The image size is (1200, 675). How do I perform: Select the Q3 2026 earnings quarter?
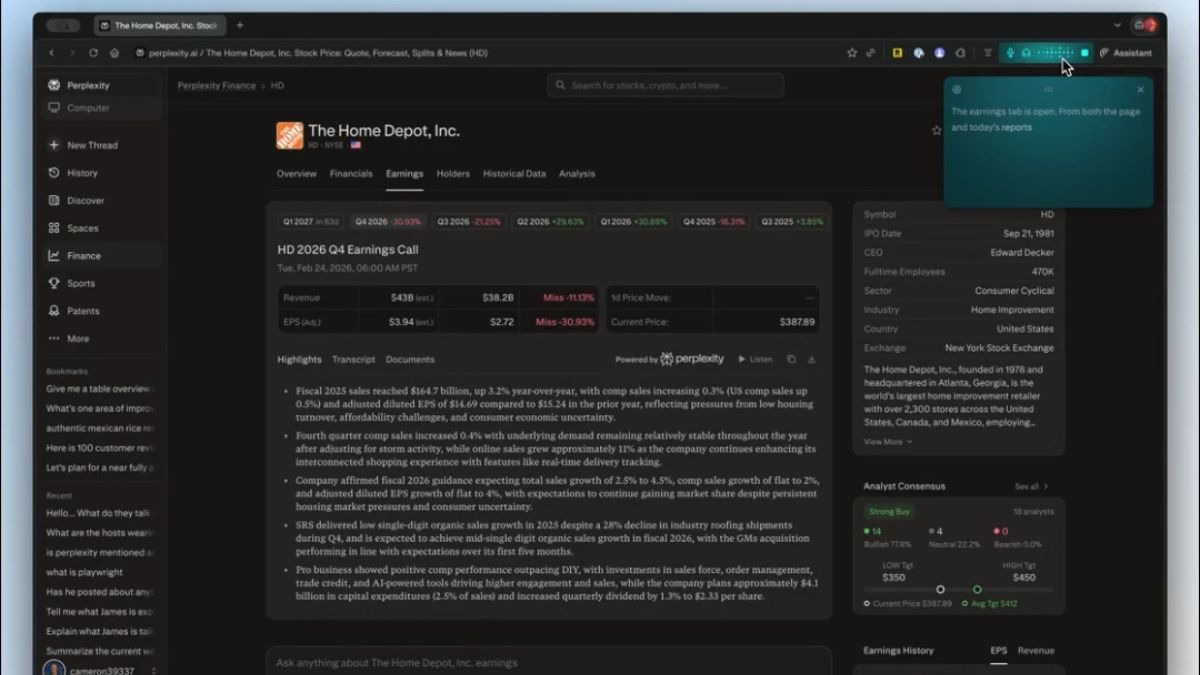pyautogui.click(x=469, y=222)
